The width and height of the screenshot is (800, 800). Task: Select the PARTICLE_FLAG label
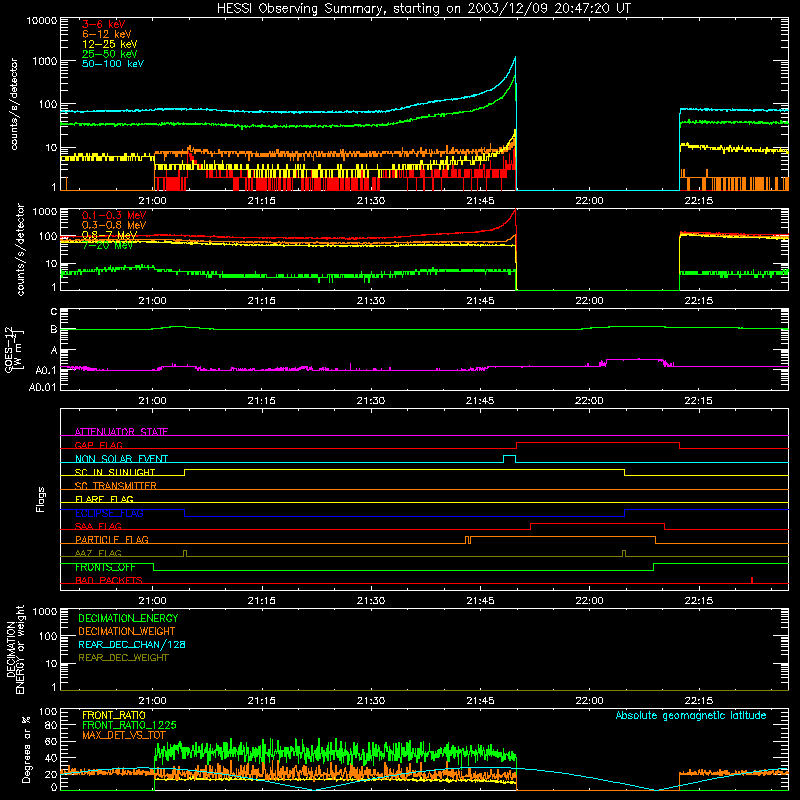coord(112,539)
